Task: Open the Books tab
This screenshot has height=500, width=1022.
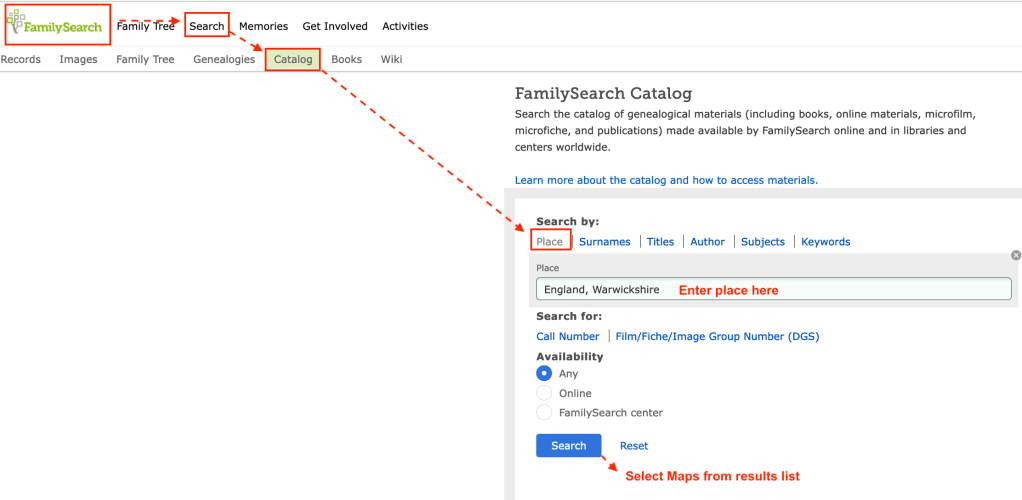Action: pos(346,60)
